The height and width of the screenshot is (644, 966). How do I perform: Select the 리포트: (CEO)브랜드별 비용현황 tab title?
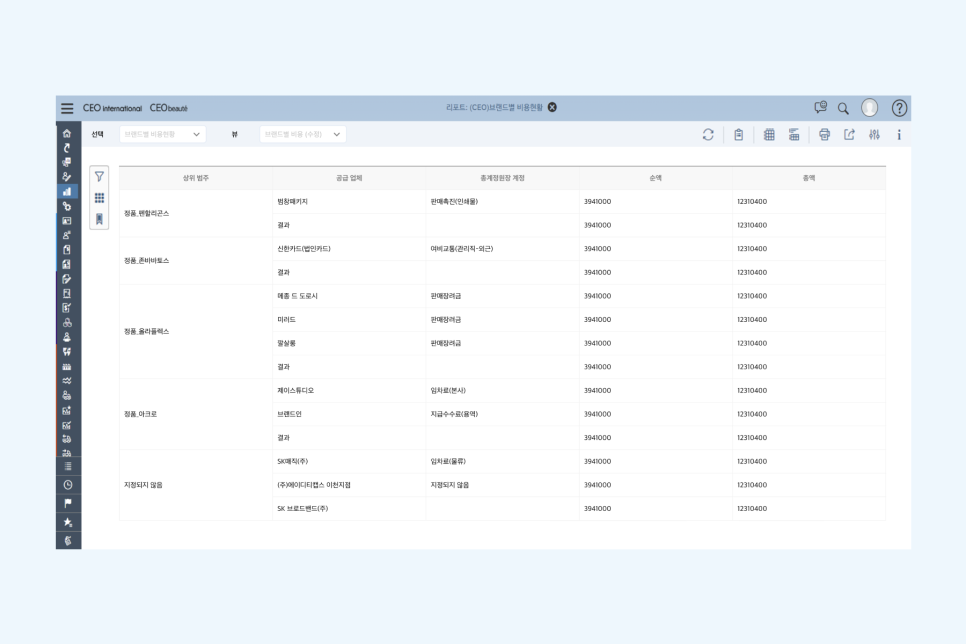click(494, 107)
